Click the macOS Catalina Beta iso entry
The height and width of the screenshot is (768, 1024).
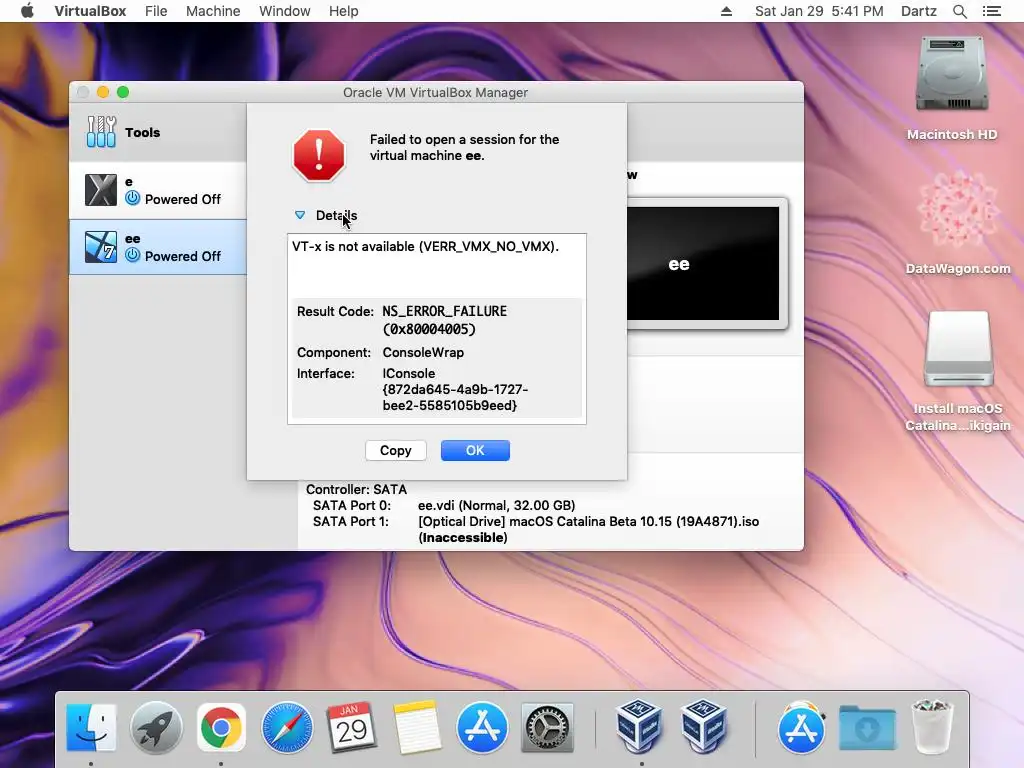588,522
